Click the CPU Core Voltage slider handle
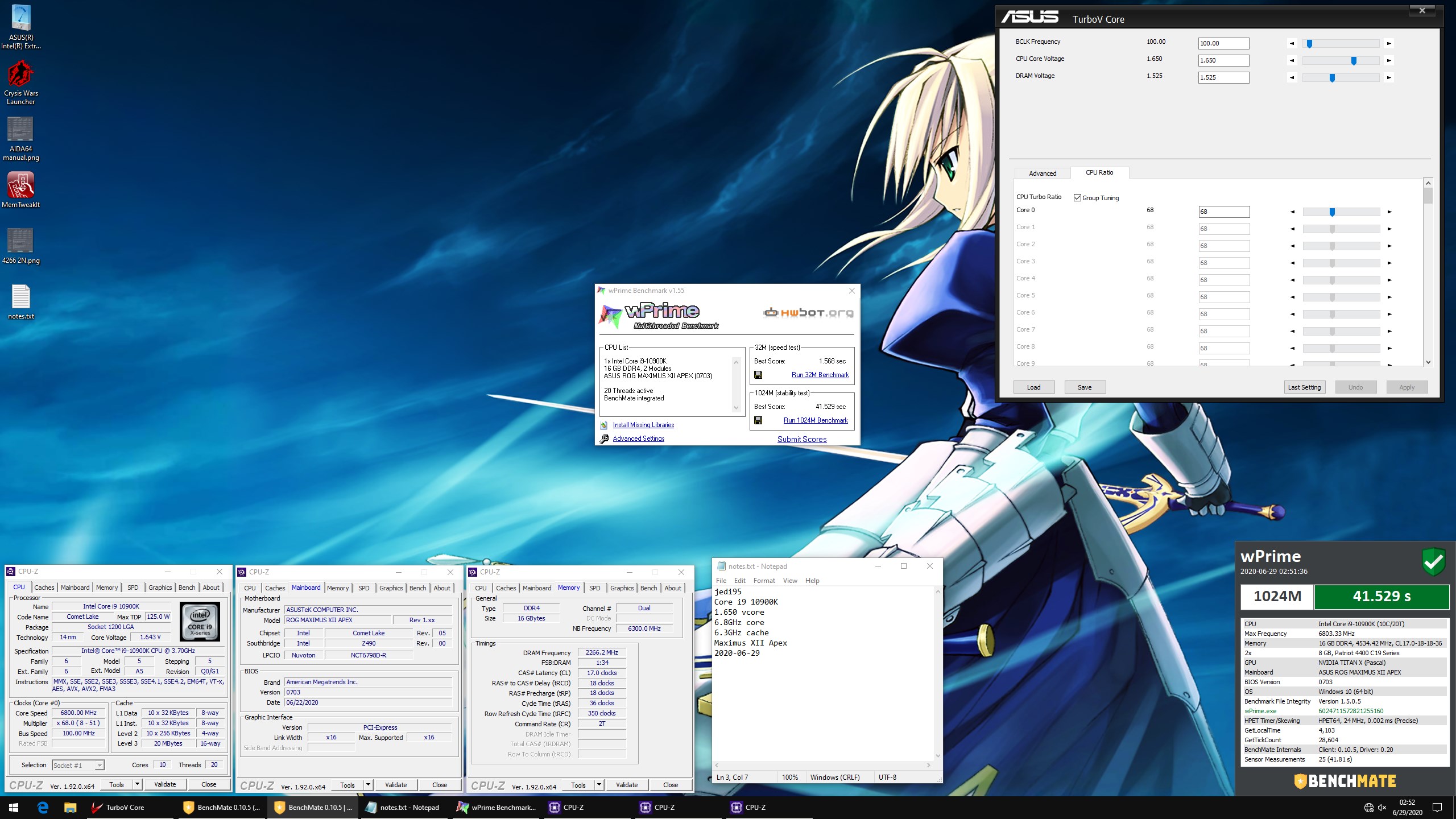This screenshot has width=1456, height=819. (x=1354, y=60)
